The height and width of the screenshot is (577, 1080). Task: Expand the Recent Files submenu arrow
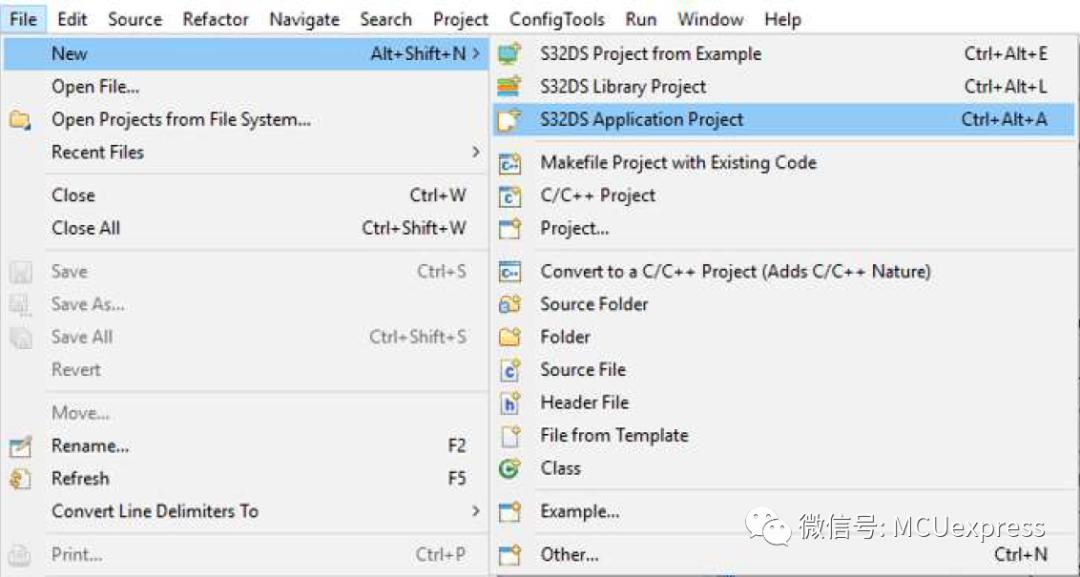point(475,151)
